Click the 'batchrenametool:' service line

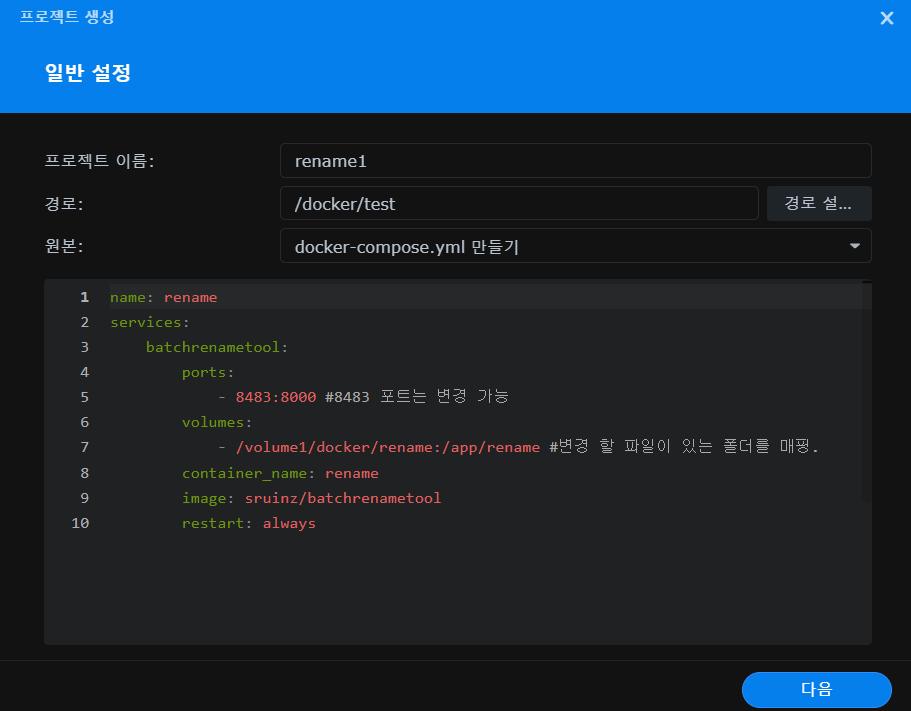click(216, 347)
